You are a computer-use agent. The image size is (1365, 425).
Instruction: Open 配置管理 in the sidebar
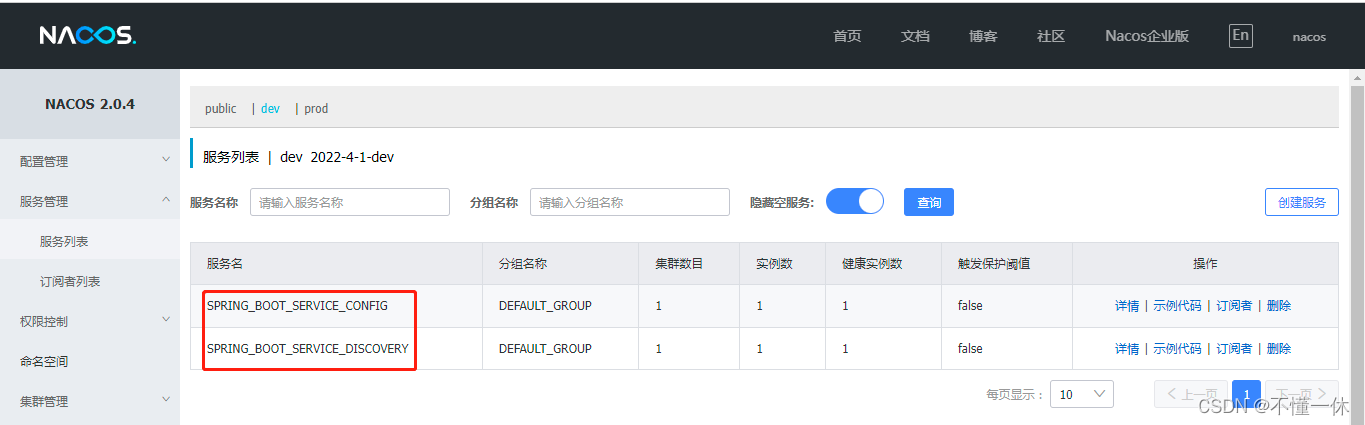coord(44,161)
